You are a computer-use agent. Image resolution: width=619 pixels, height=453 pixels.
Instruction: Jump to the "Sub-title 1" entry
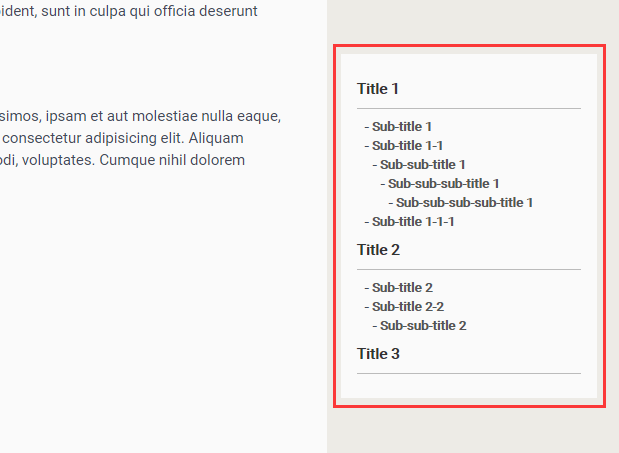401,127
